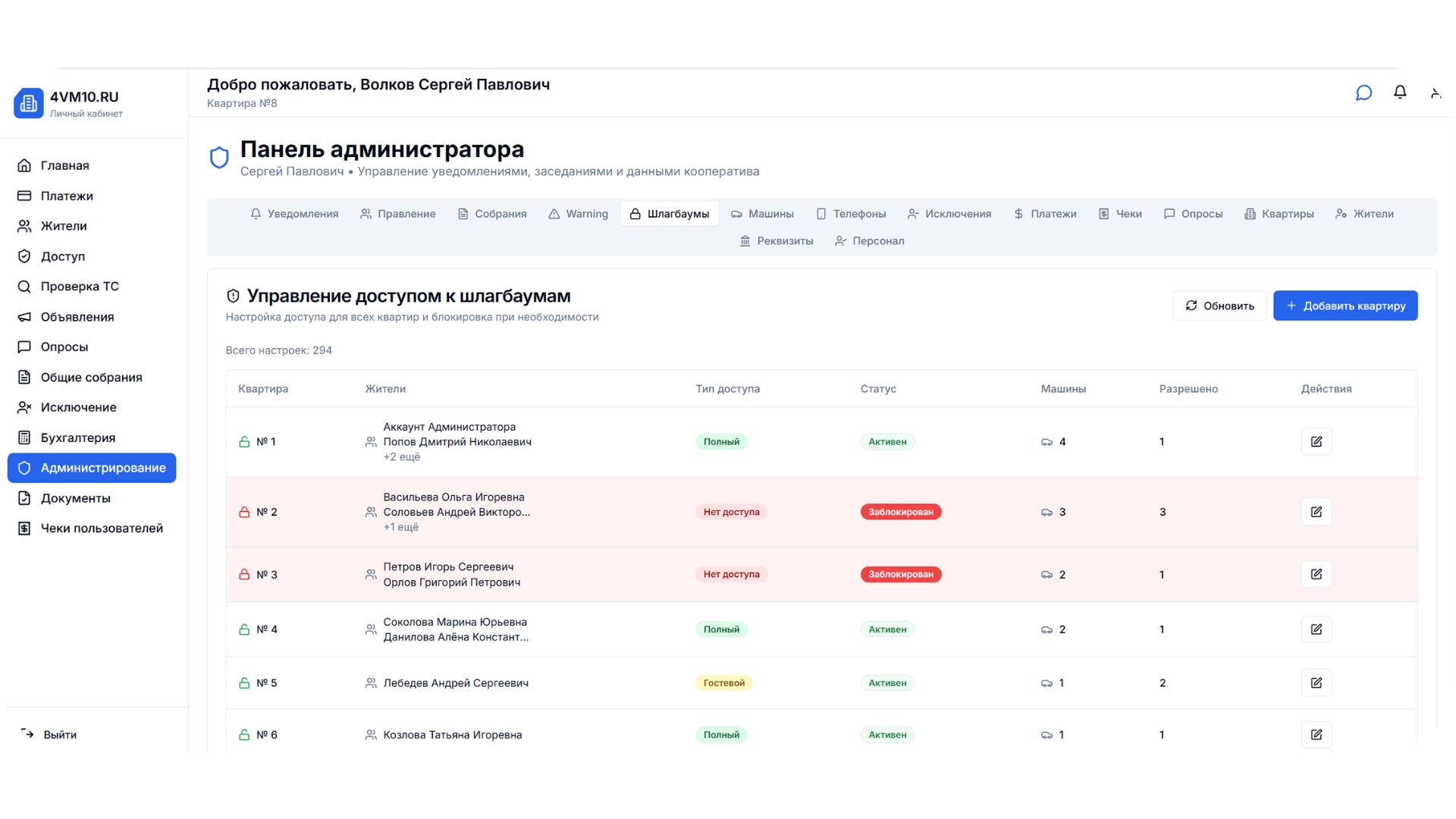Open the Warning tab
Screen dimensions: 1456x819
click(578, 214)
